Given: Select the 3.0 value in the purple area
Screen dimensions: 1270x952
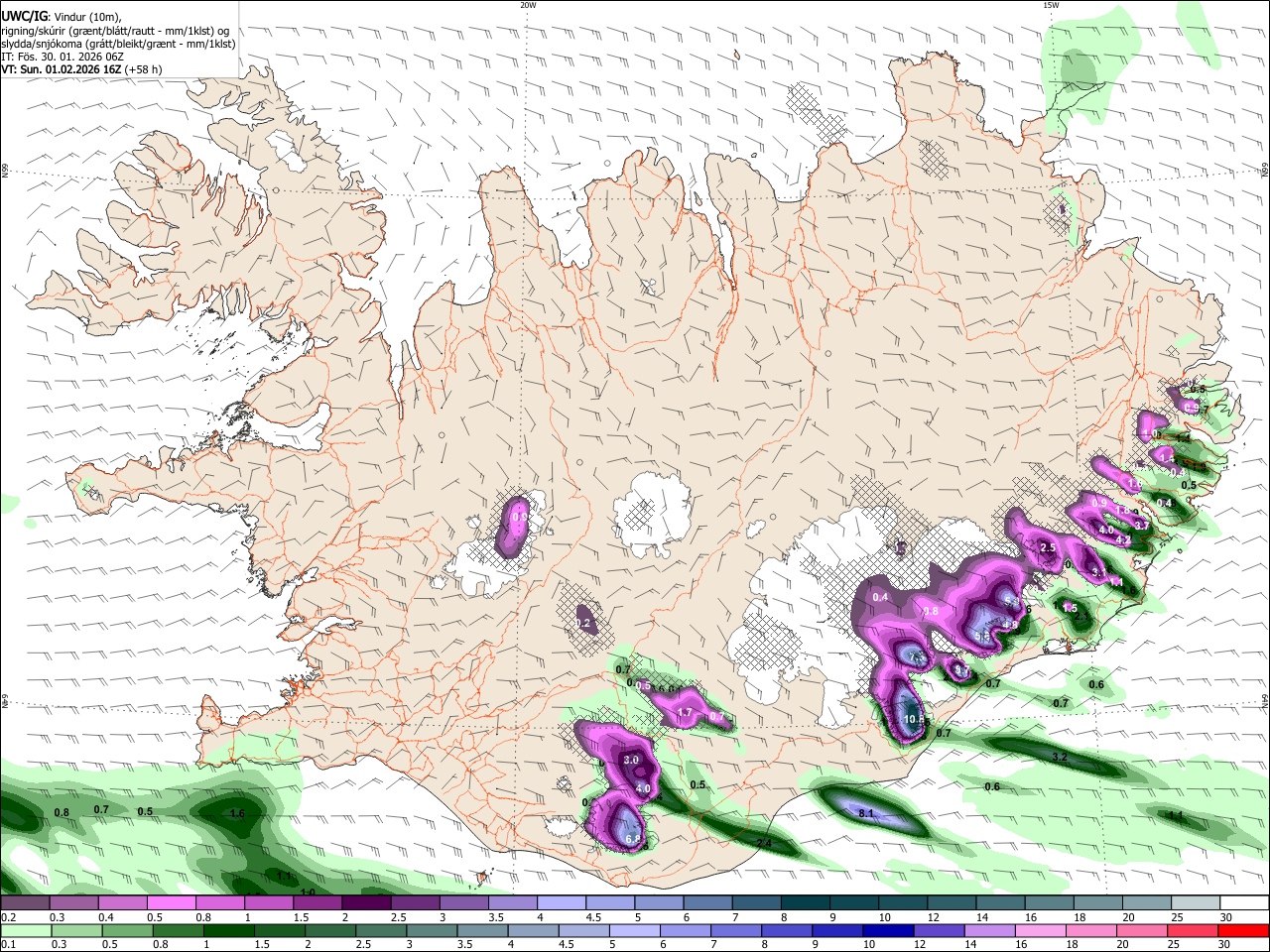Looking at the screenshot, I should [x=631, y=760].
